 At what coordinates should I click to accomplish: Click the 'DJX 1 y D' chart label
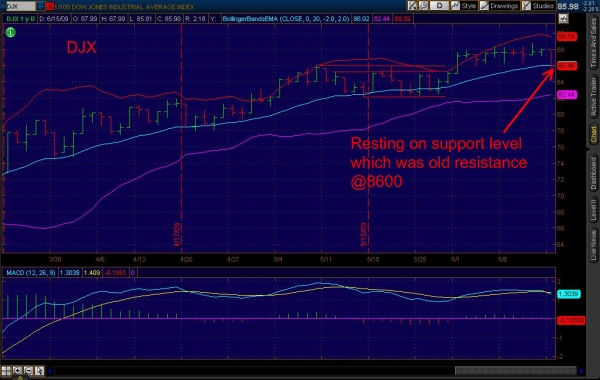20,18
